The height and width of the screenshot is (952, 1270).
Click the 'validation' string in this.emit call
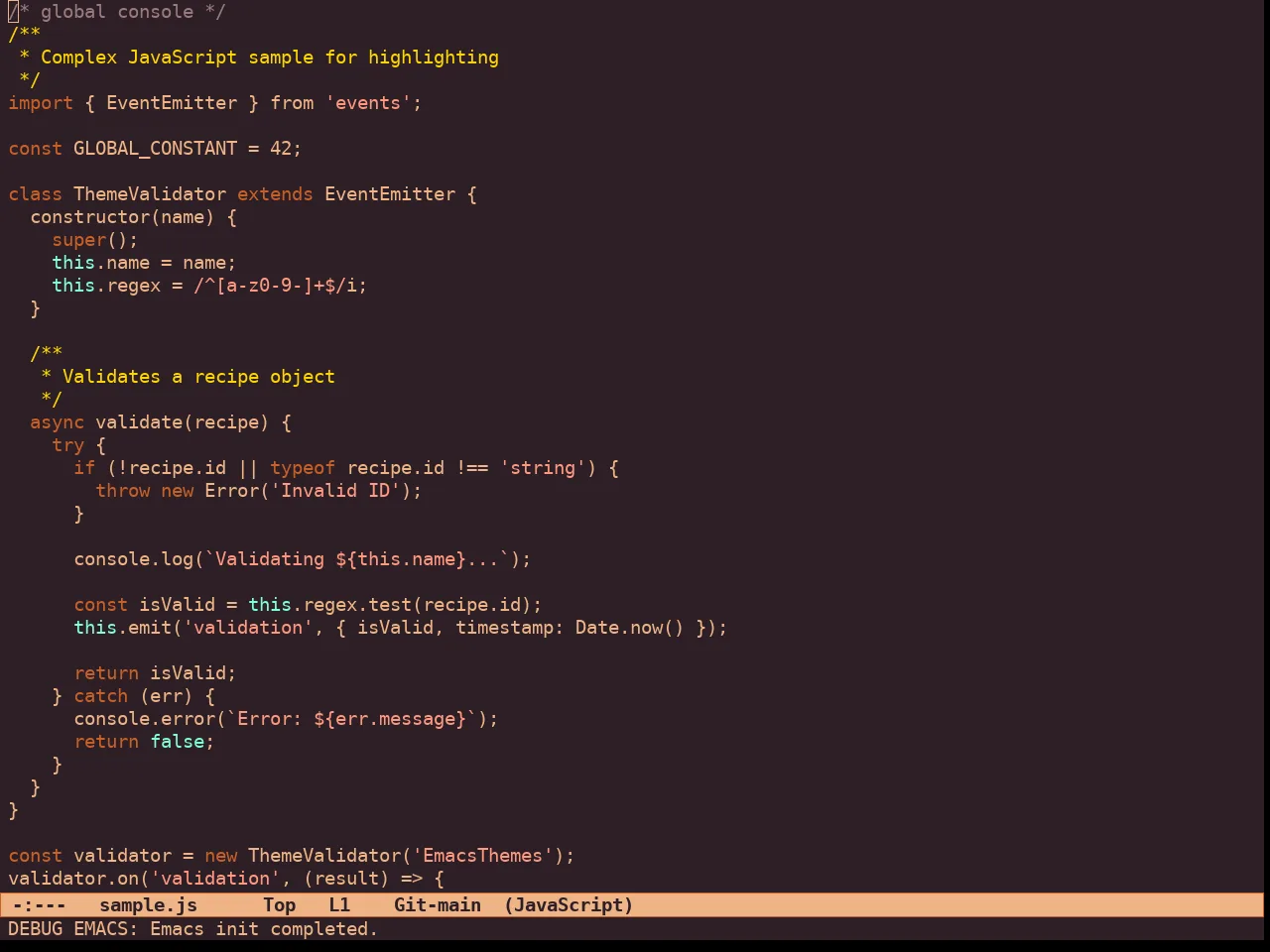pos(248,628)
